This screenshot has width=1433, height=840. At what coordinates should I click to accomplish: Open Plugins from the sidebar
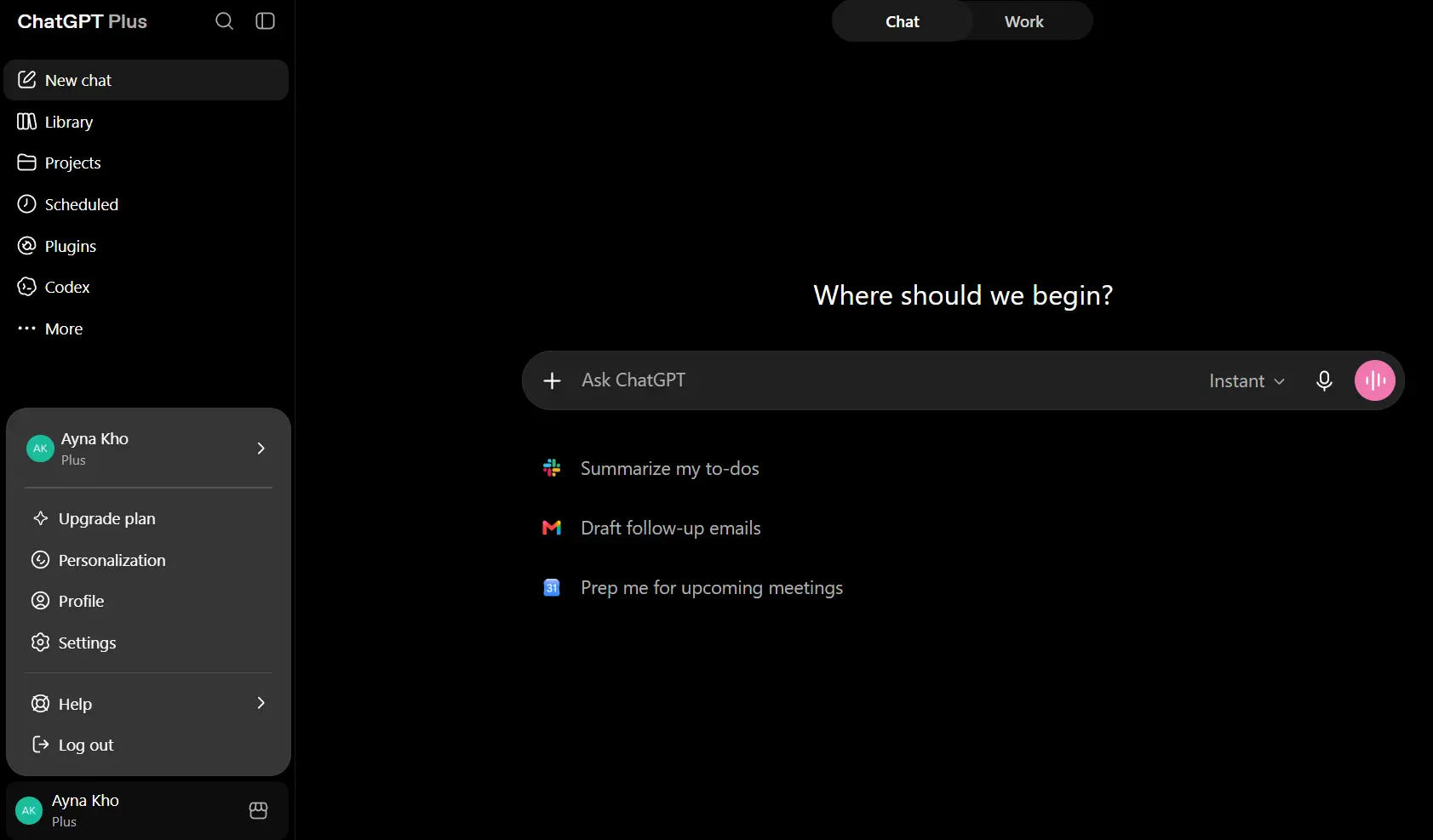146,246
